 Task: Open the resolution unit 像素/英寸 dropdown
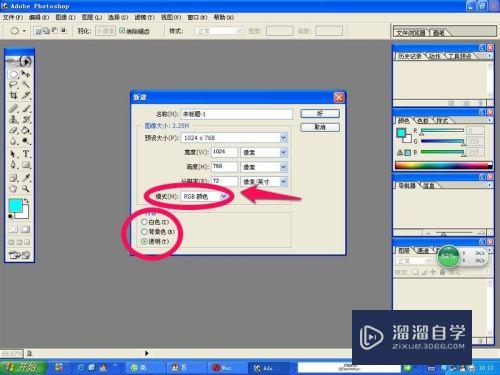[x=284, y=182]
